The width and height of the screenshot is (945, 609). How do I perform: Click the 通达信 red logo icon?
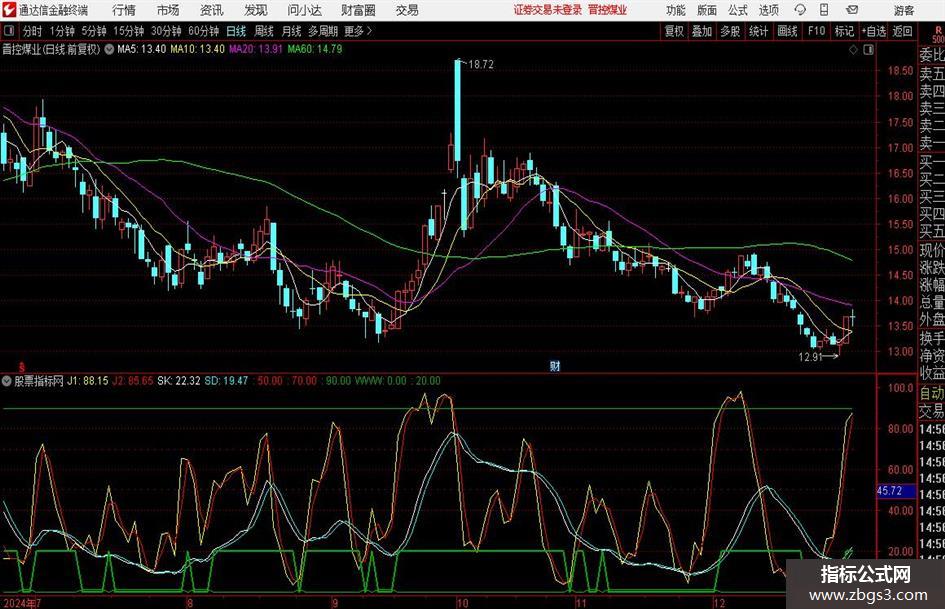pyautogui.click(x=9, y=10)
